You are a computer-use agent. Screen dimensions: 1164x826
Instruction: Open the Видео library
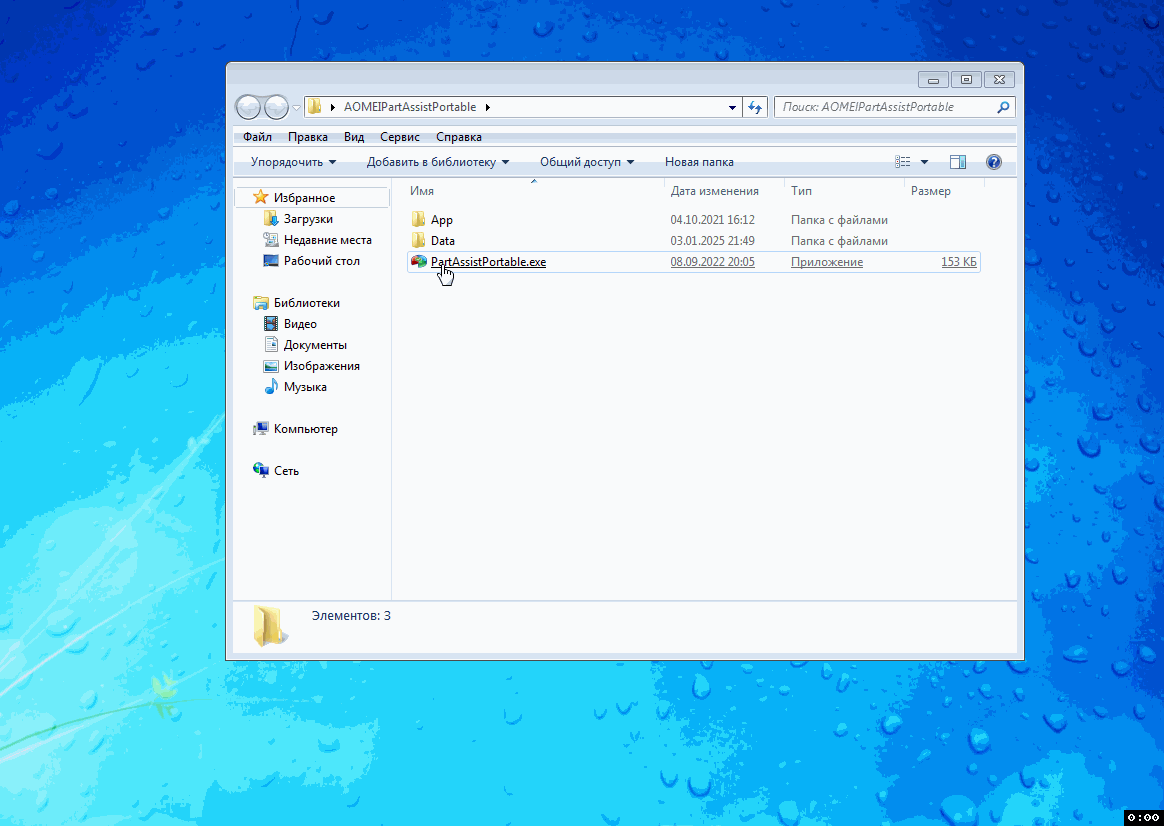coord(300,324)
